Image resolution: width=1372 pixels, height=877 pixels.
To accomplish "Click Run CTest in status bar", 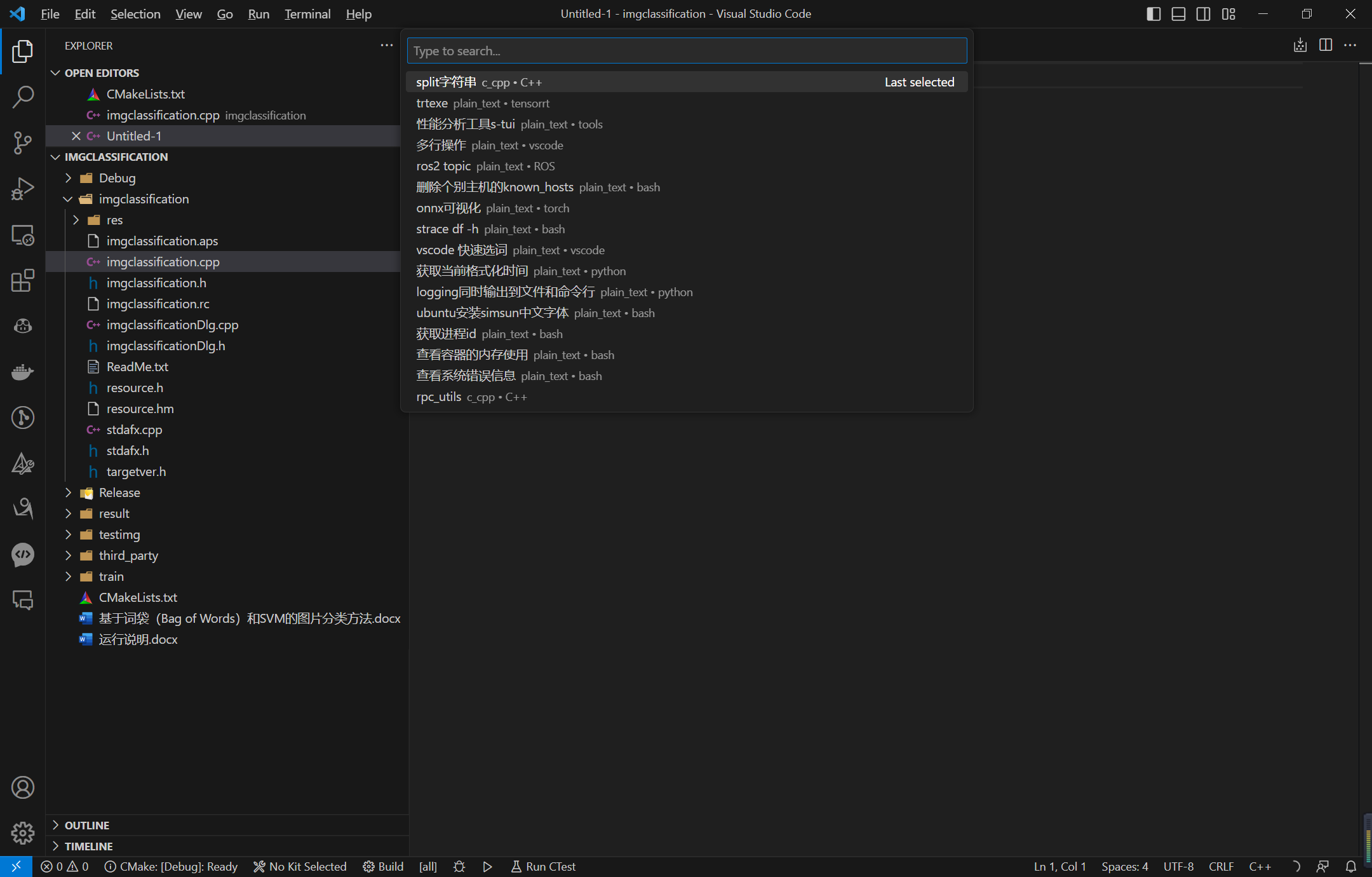I will click(x=543, y=867).
